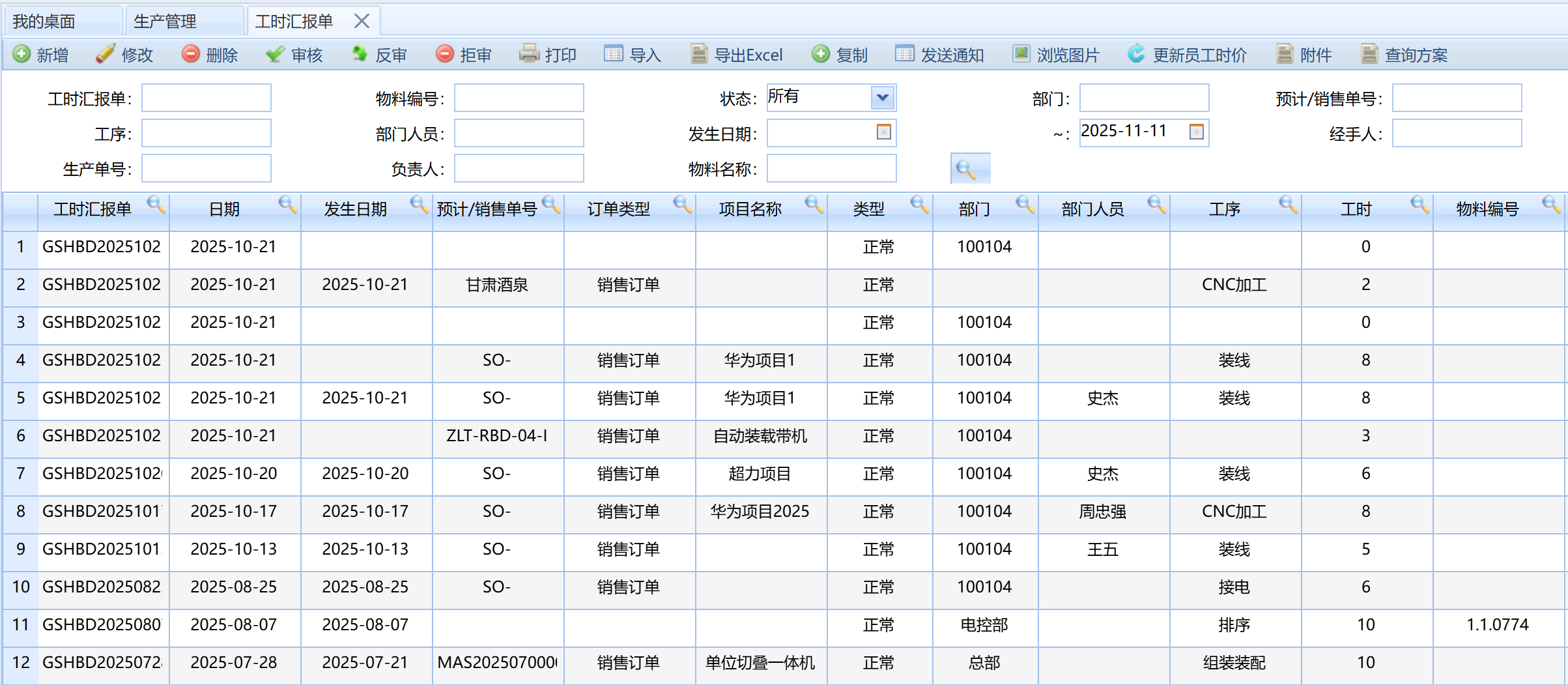The image size is (1568, 685).
Task: Select row 8 with 华为项目2025
Action: pos(760,512)
